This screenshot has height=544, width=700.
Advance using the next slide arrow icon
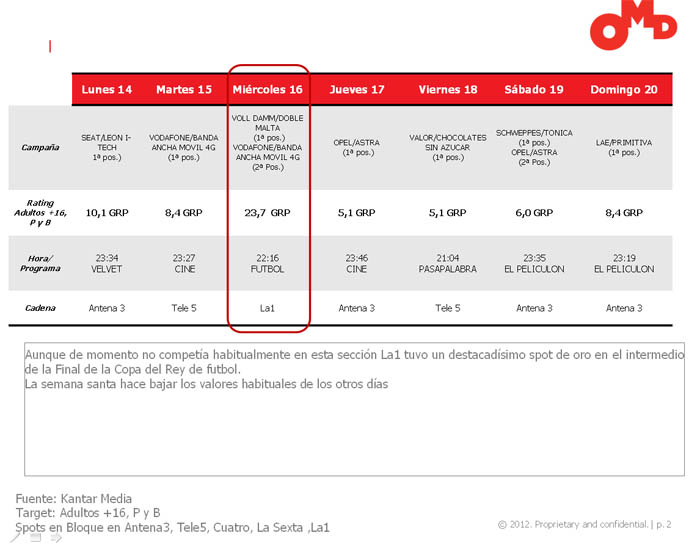click(x=56, y=538)
